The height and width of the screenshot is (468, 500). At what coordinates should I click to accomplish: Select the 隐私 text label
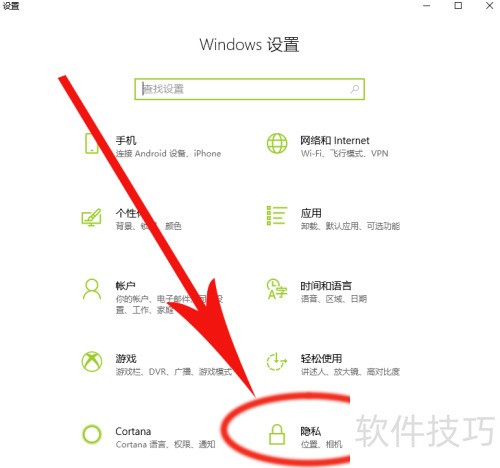pyautogui.click(x=311, y=432)
